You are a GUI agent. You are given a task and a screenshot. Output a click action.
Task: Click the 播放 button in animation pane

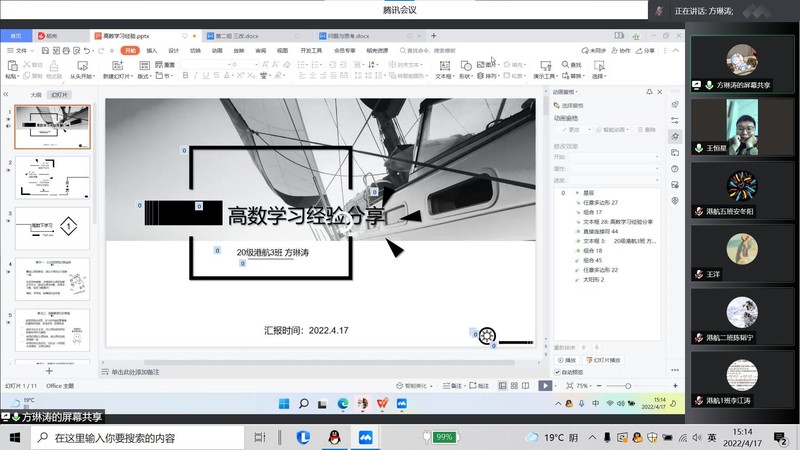(567, 360)
